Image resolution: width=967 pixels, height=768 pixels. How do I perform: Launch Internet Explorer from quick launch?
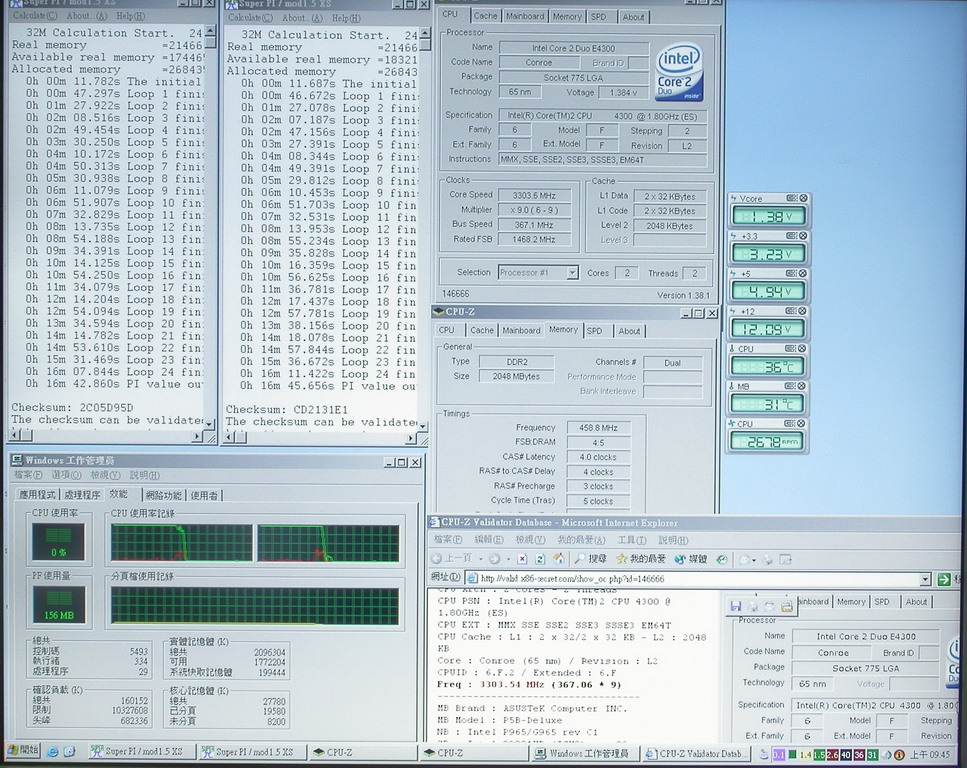[52, 753]
